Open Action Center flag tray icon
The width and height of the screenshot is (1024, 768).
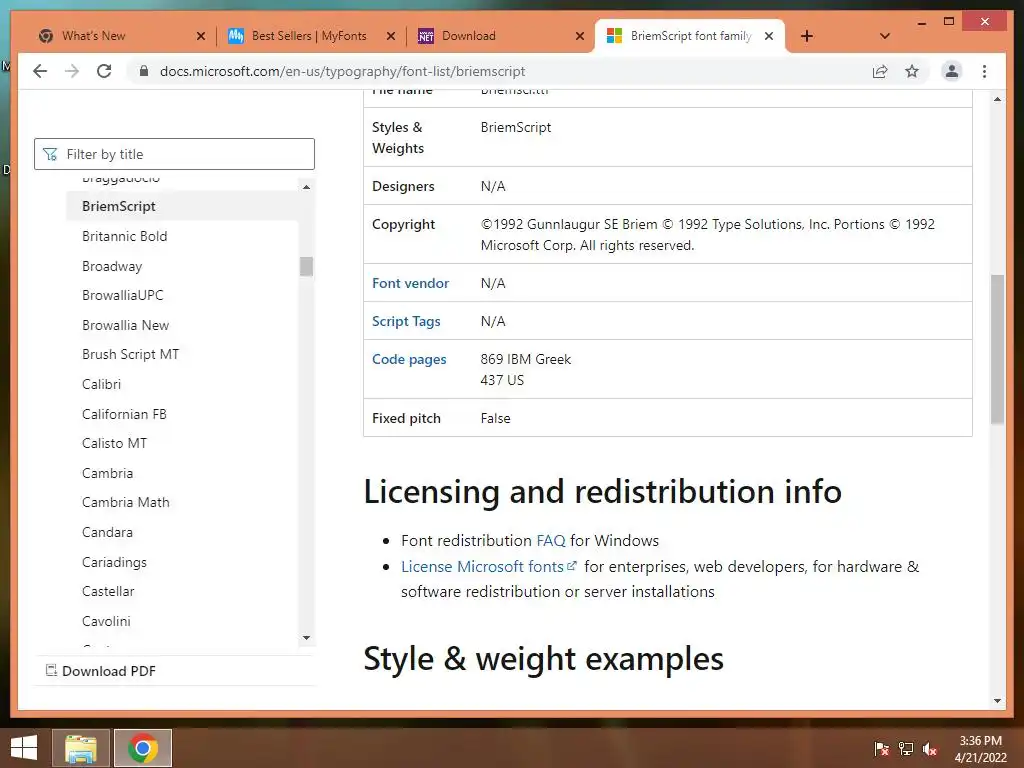click(x=881, y=749)
